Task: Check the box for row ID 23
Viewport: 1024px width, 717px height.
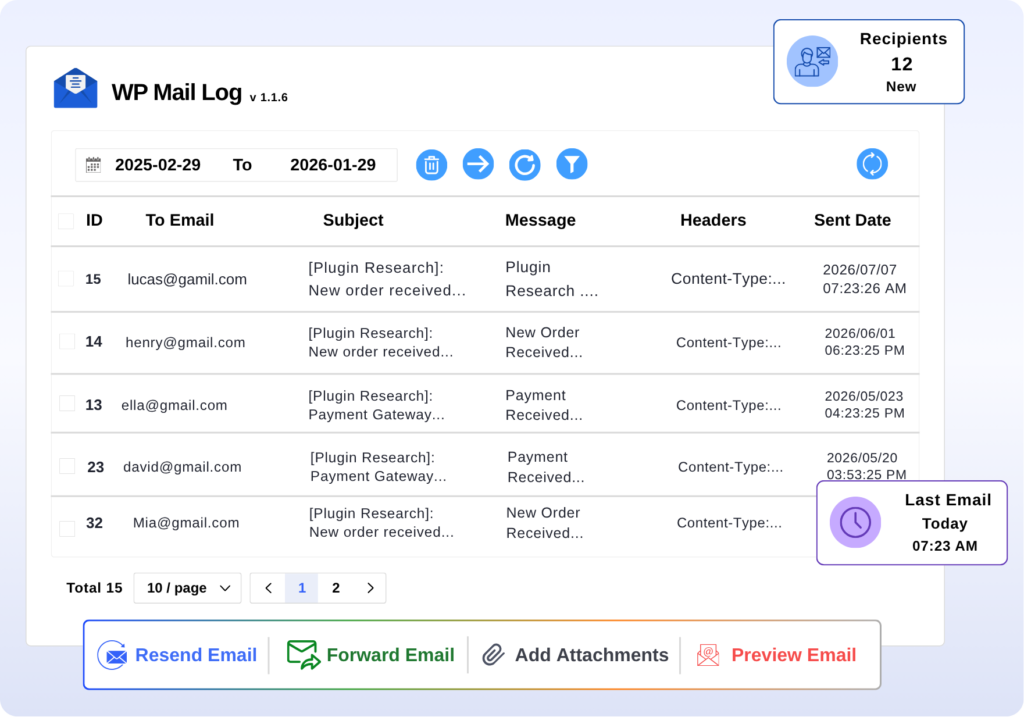Action: coord(67,466)
